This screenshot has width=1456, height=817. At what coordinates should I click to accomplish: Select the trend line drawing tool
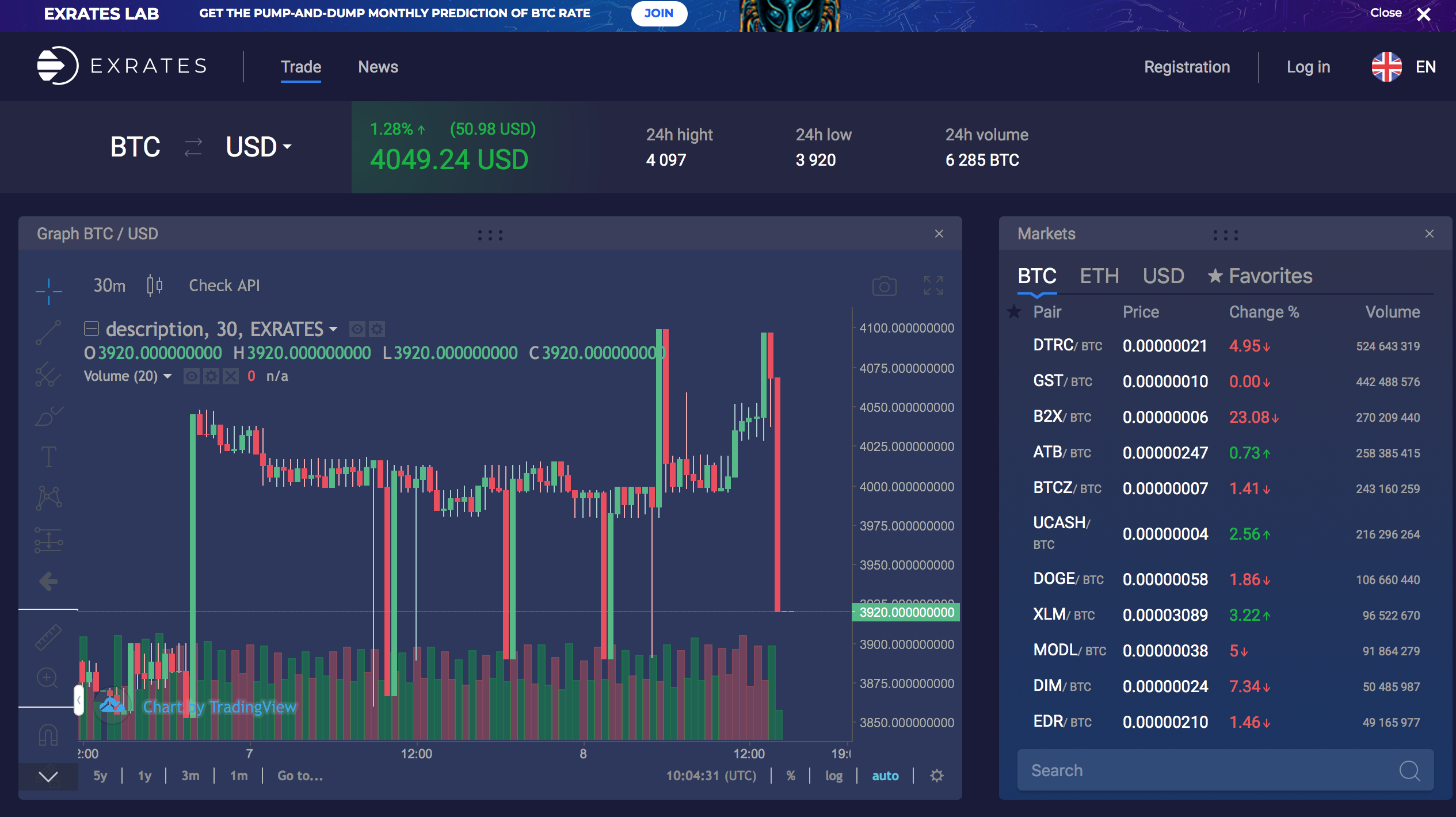(x=48, y=333)
